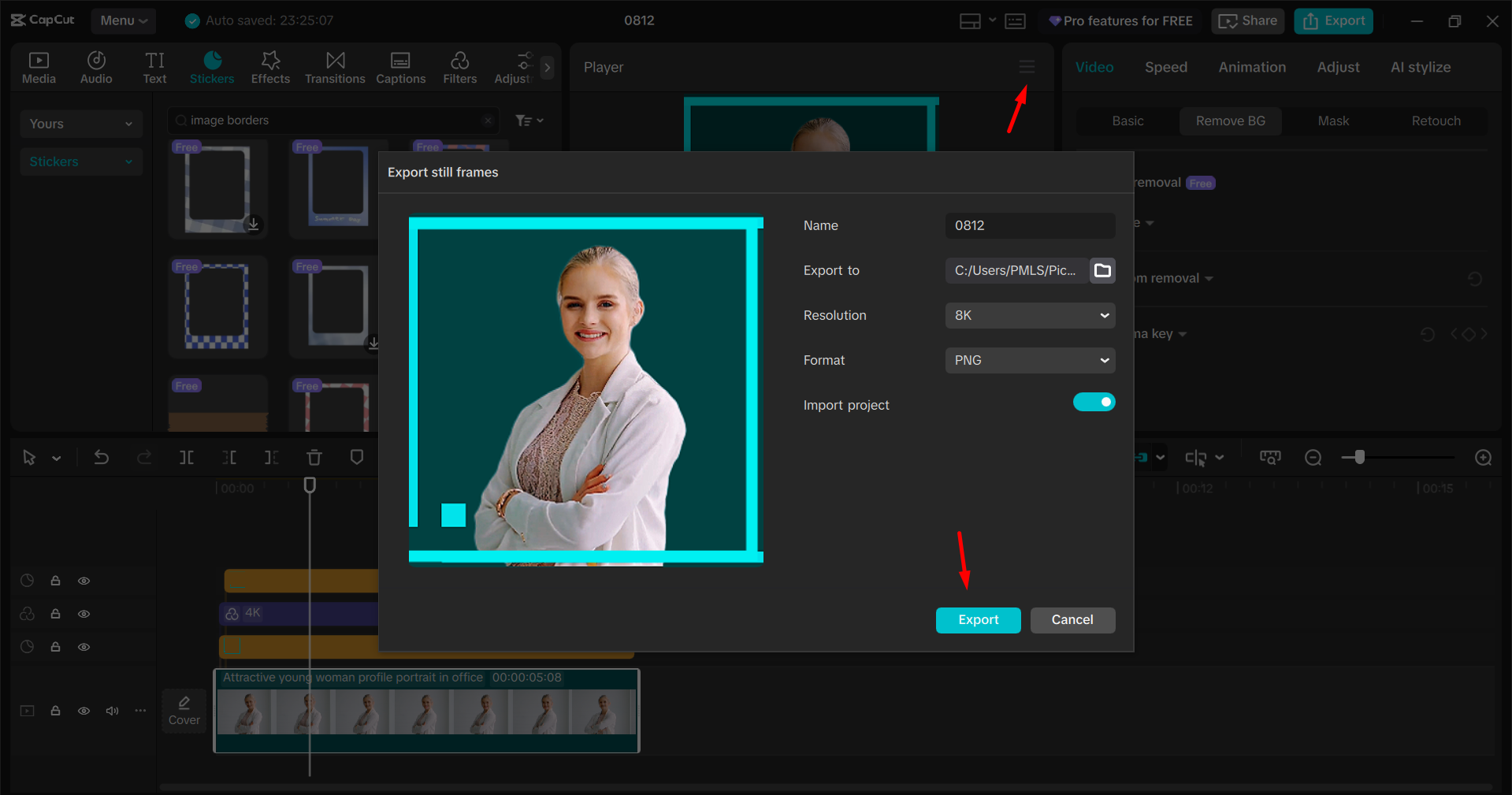The image size is (1512, 795).
Task: Open the folder picker next to Export to
Action: point(1101,270)
